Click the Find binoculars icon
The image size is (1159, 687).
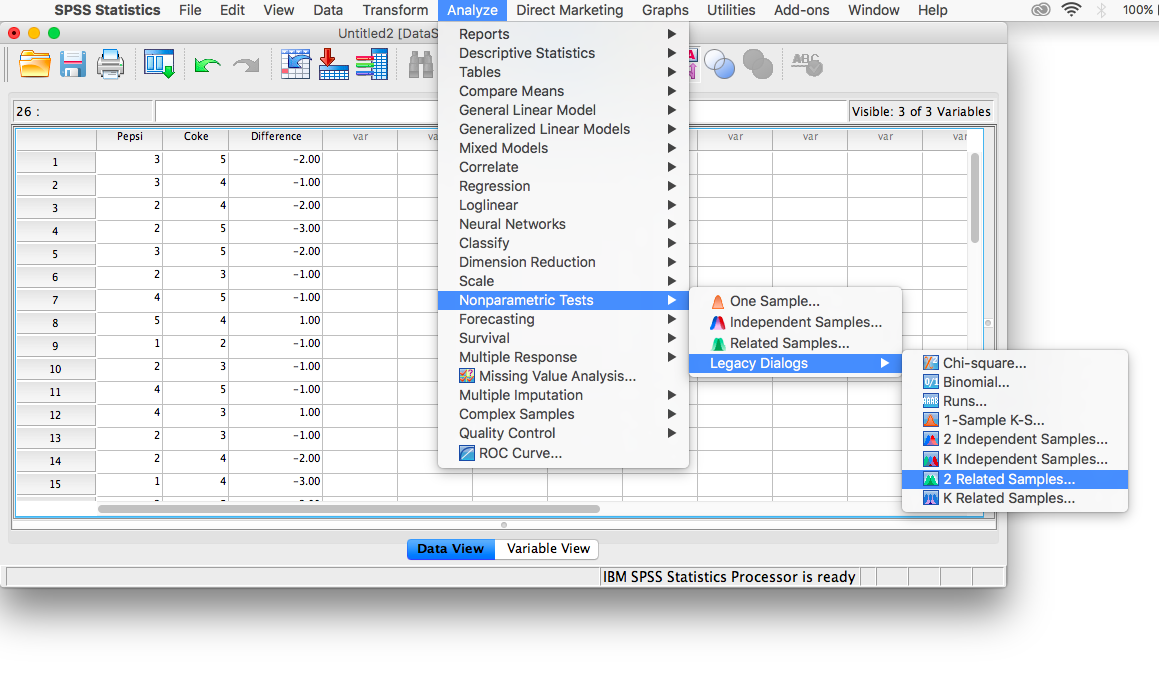coord(421,65)
